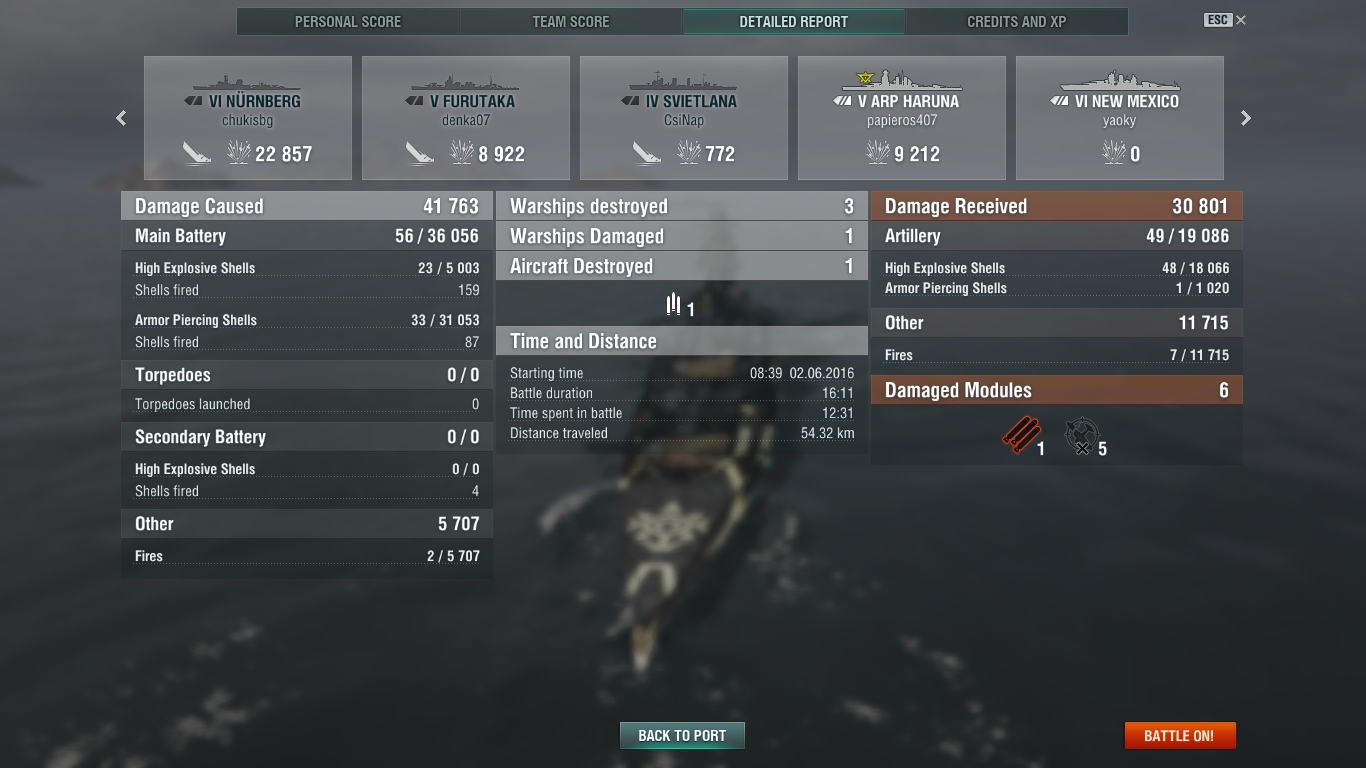The width and height of the screenshot is (1366, 768).
Task: Click the damaged torpedo tubes module icon
Action: (1021, 436)
